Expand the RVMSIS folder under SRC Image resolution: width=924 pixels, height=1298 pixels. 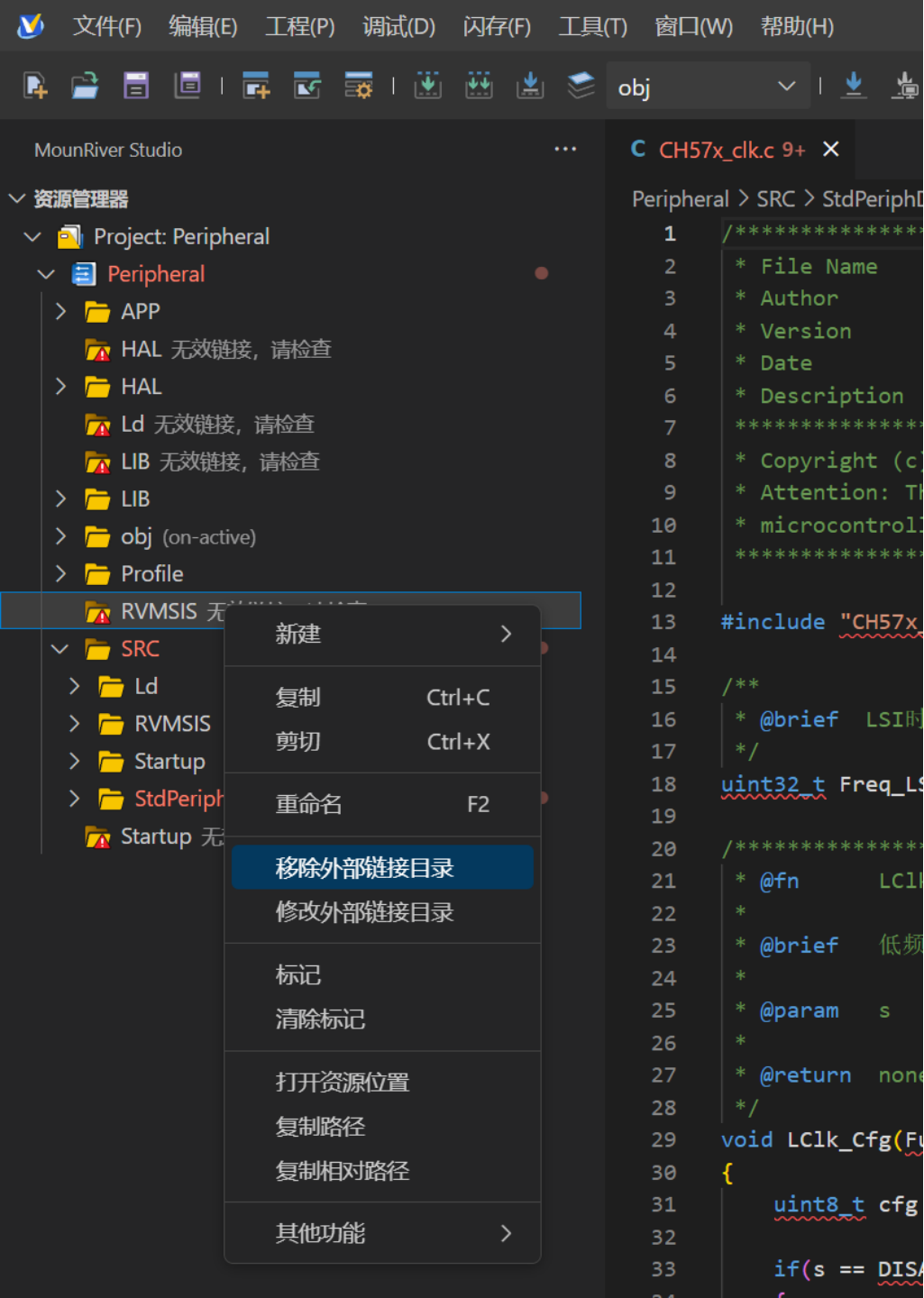pyautogui.click(x=74, y=724)
